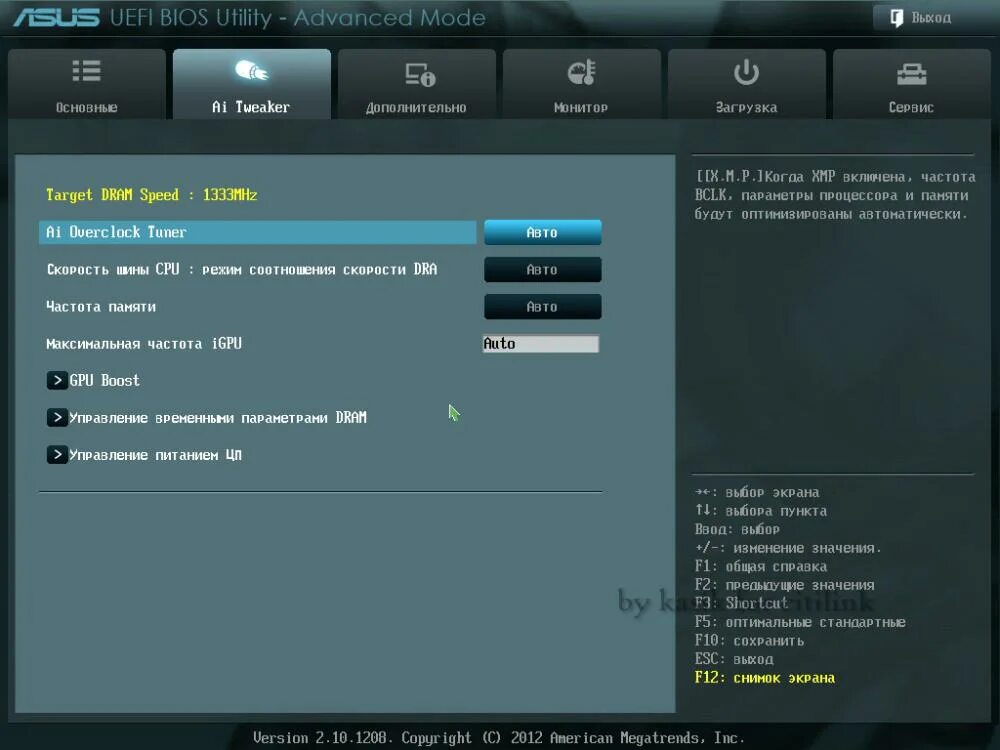Open Частота памяти Авто dropdown

pyautogui.click(x=543, y=307)
